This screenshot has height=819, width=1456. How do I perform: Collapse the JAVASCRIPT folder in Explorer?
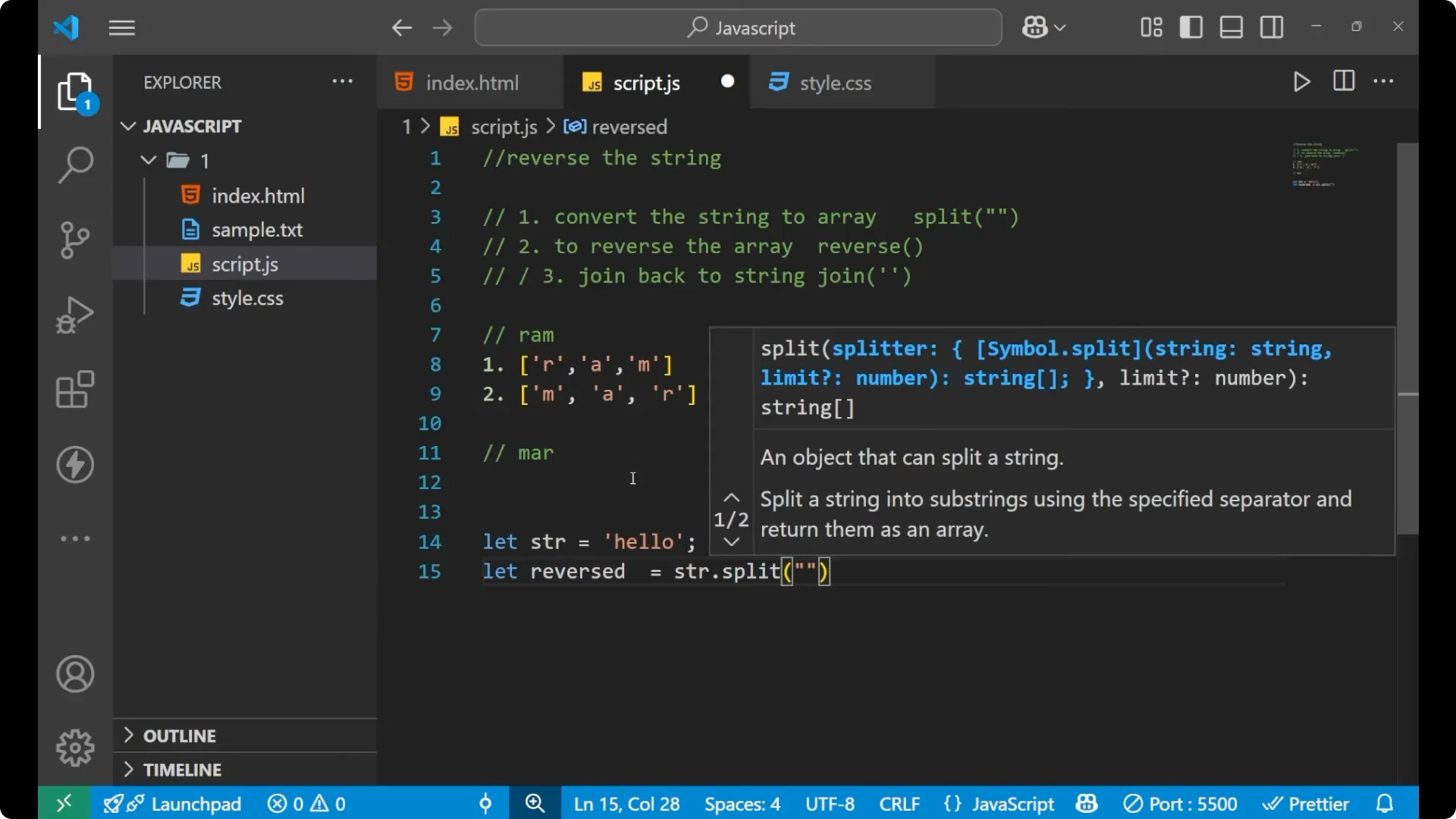[x=127, y=126]
